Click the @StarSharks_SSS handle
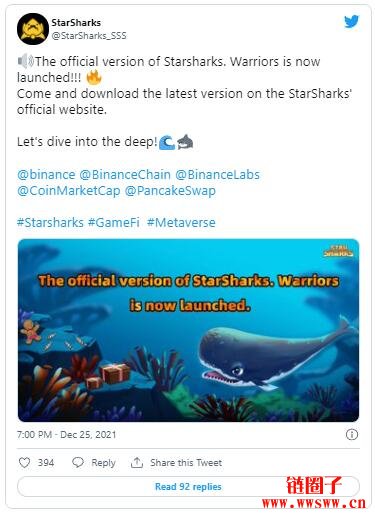Viewport: 375px width, 513px height. coord(89,36)
